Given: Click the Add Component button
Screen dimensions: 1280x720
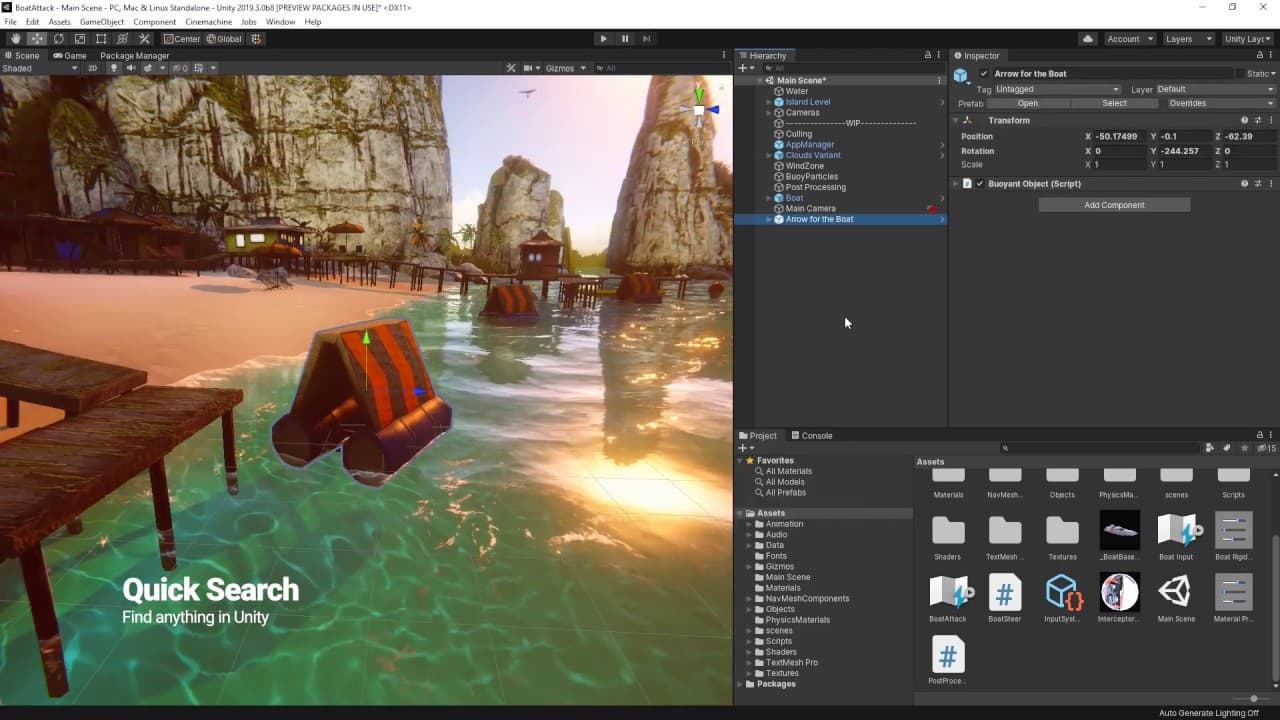Looking at the screenshot, I should point(1114,205).
